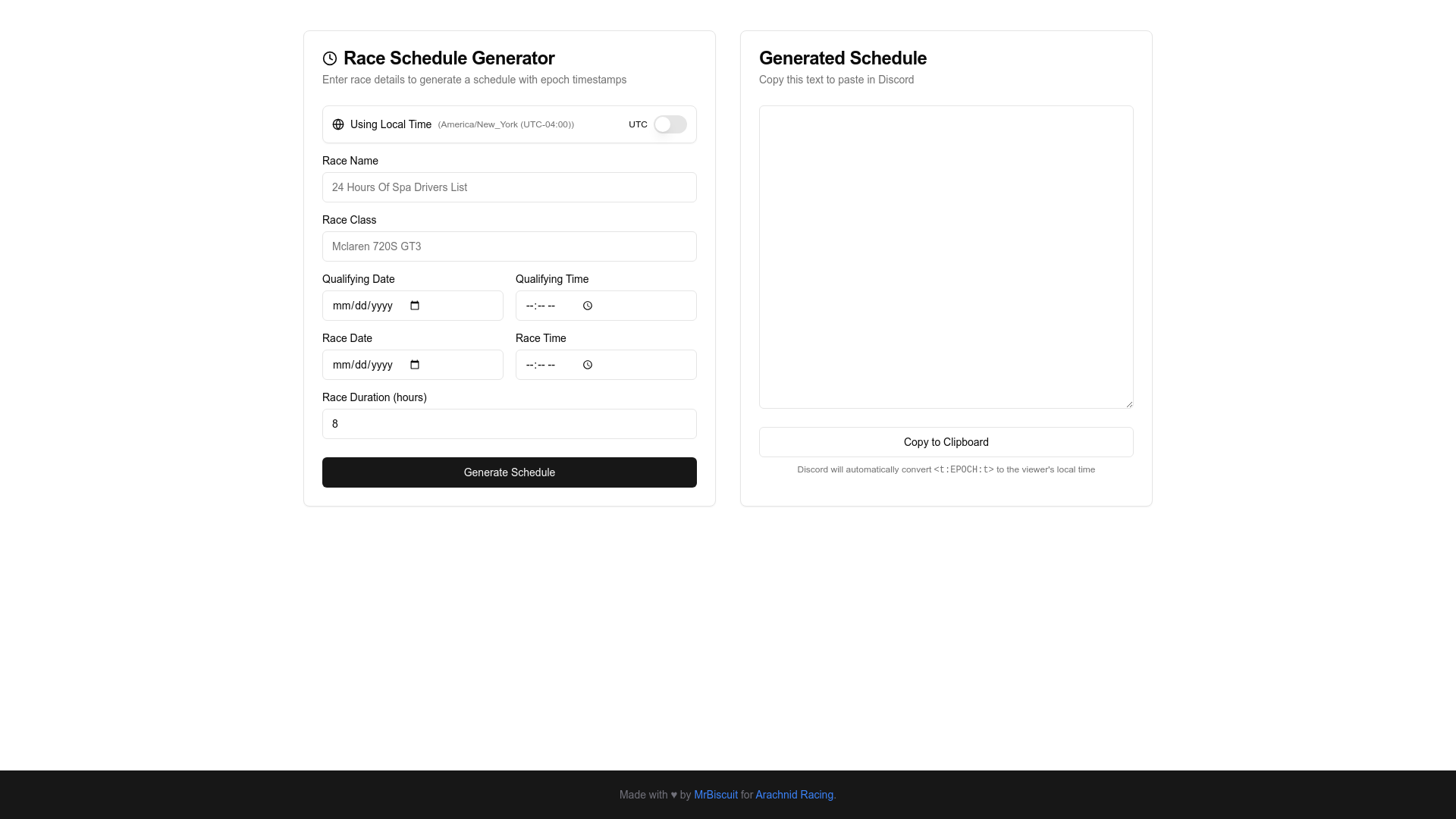Open the Race Time clock picker icon
Image resolution: width=1456 pixels, height=819 pixels.
[588, 365]
